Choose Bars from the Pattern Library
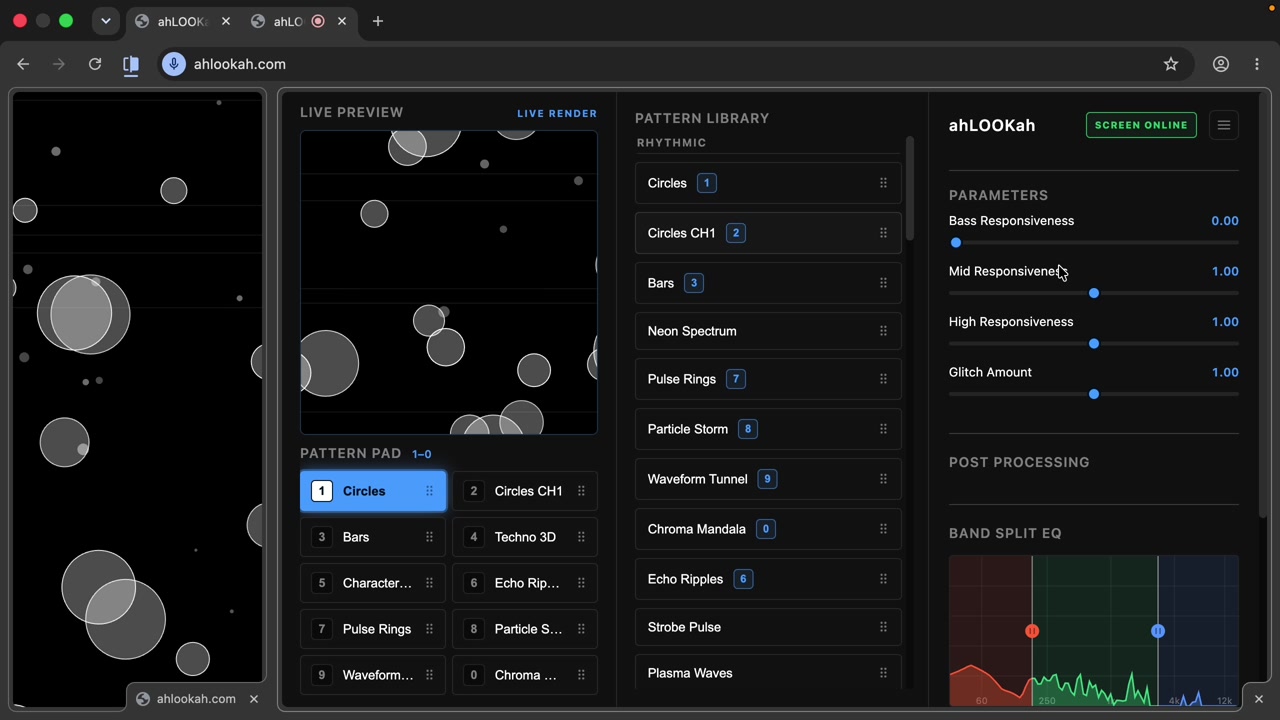Image resolution: width=1280 pixels, height=720 pixels. point(768,283)
